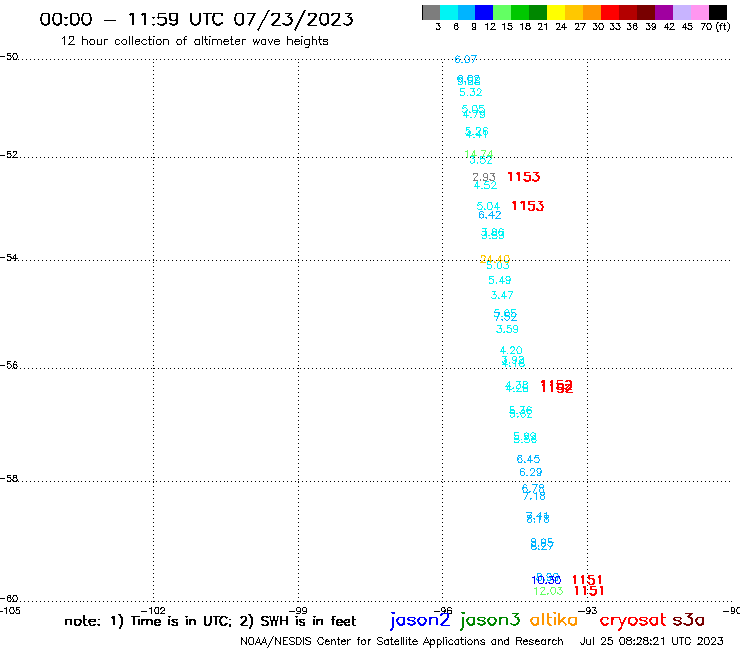Select the 5.32 wave height reading
The image size is (740, 650).
tap(471, 92)
